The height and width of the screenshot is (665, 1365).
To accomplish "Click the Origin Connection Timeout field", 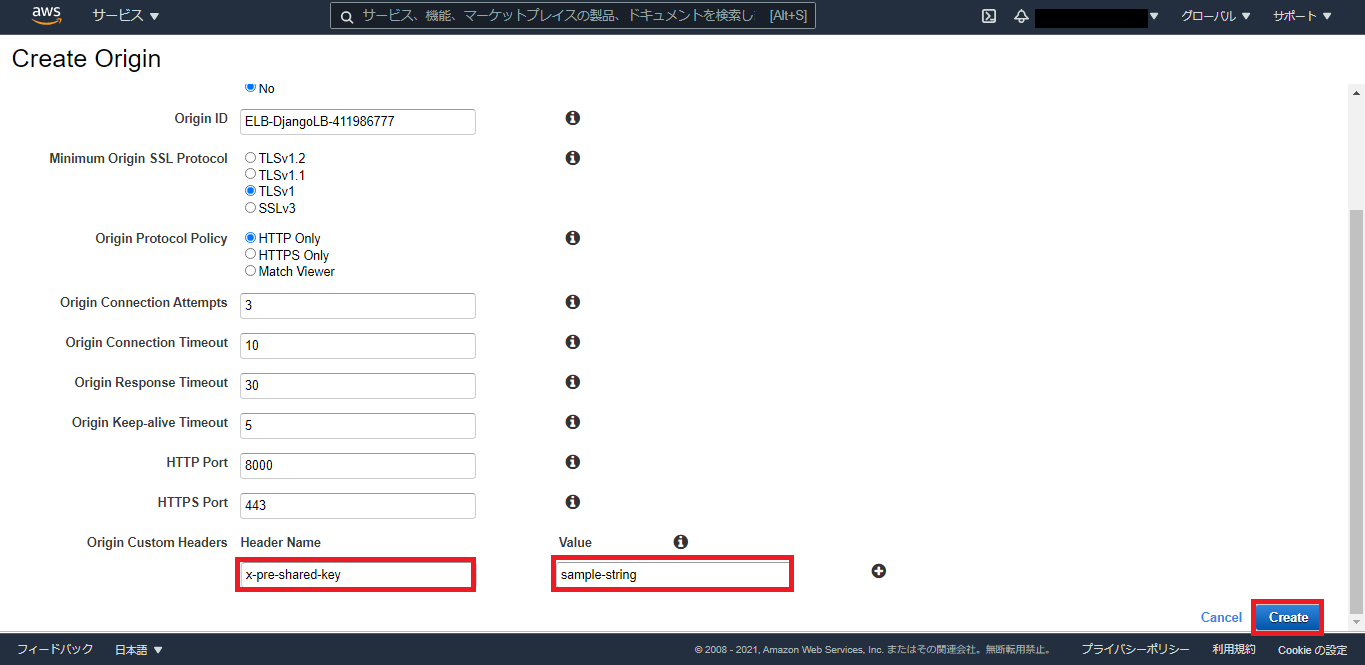I will pos(358,346).
